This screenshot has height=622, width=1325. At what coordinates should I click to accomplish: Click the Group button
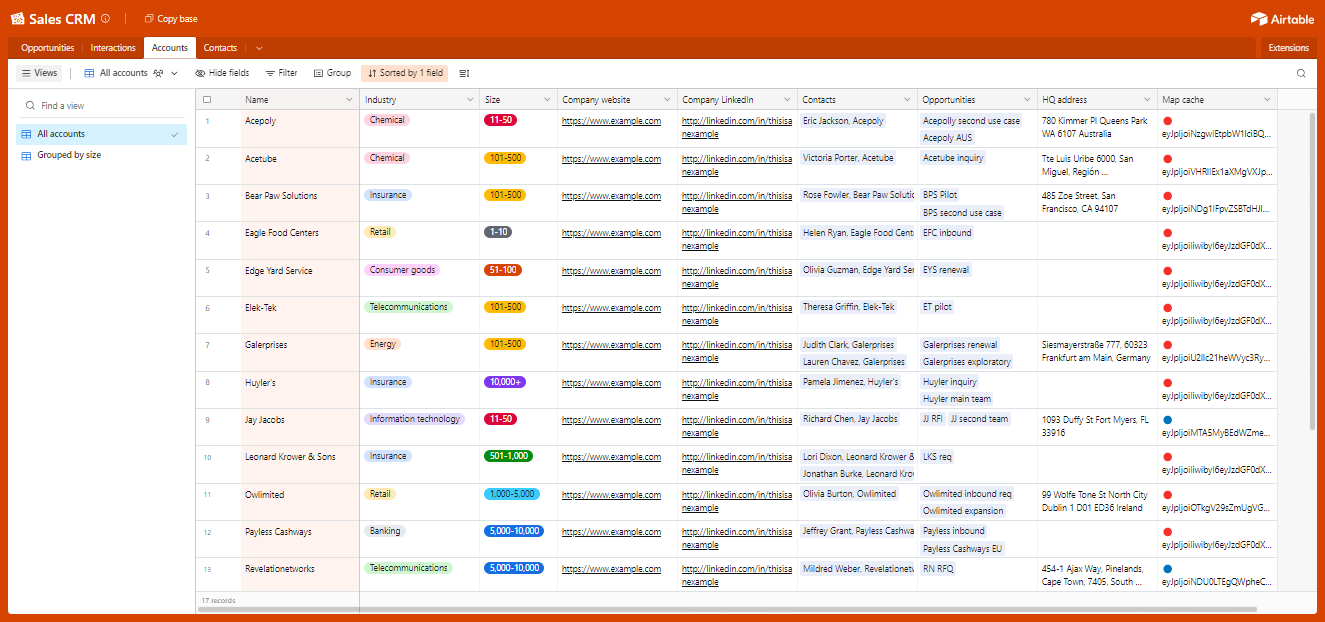[x=332, y=73]
